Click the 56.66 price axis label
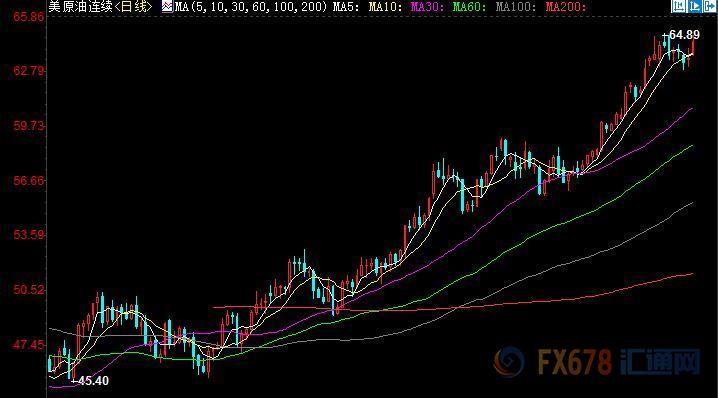 coord(29,180)
